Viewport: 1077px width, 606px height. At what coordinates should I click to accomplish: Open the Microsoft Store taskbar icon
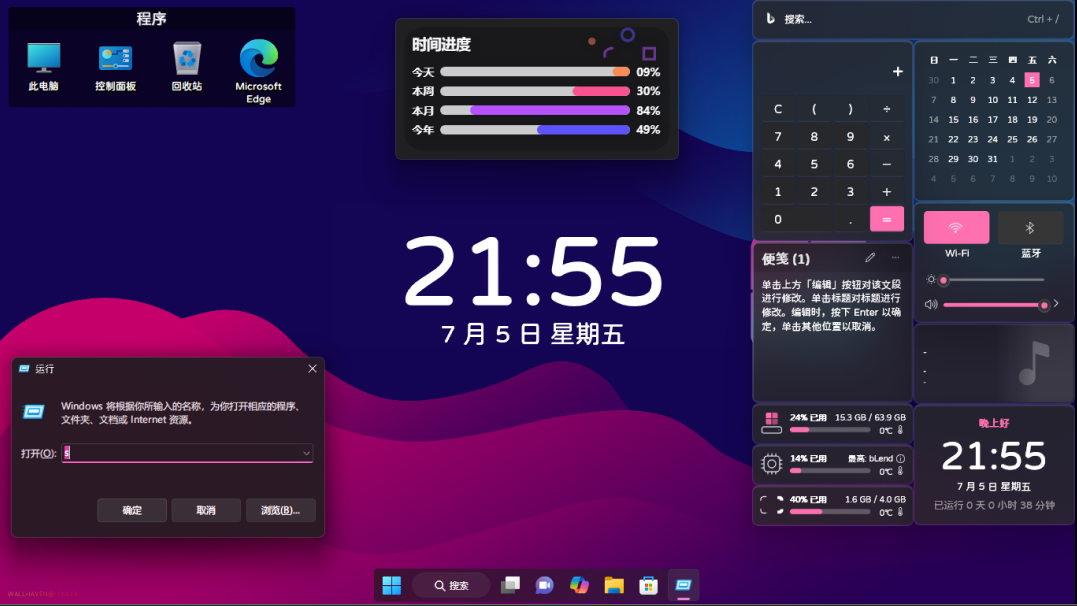(648, 585)
